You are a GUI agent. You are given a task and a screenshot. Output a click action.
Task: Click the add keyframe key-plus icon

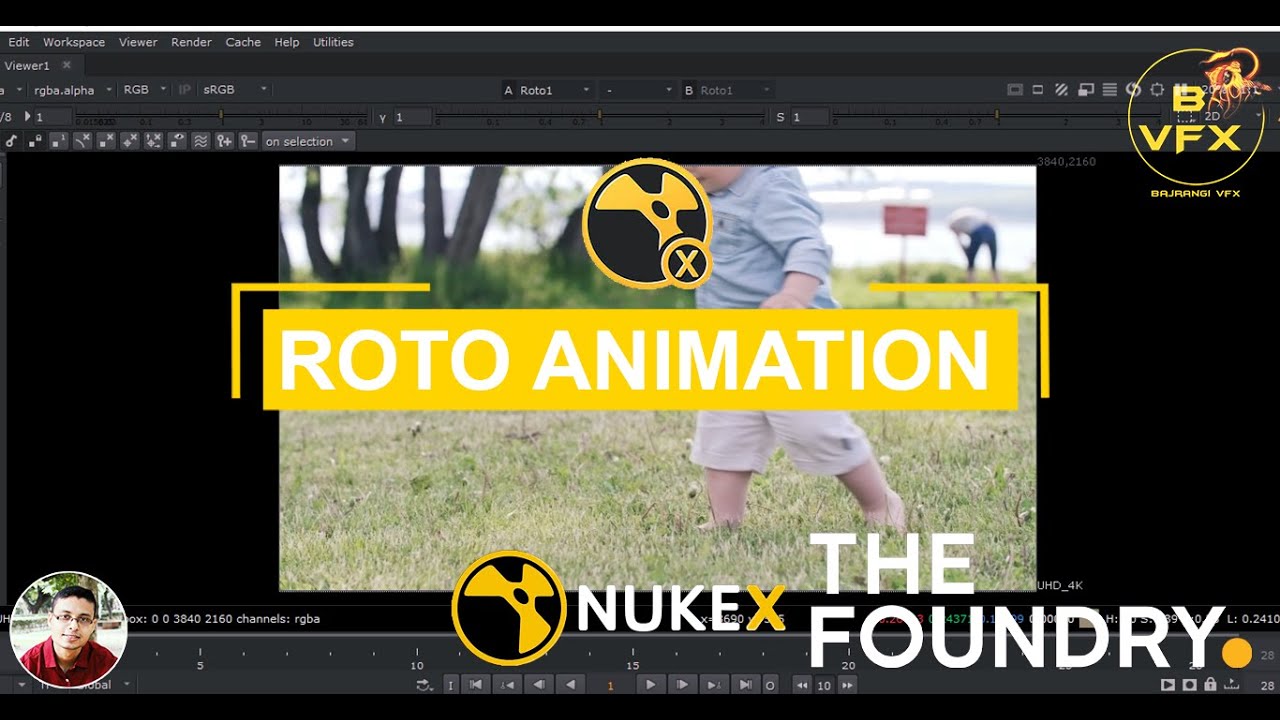click(224, 141)
